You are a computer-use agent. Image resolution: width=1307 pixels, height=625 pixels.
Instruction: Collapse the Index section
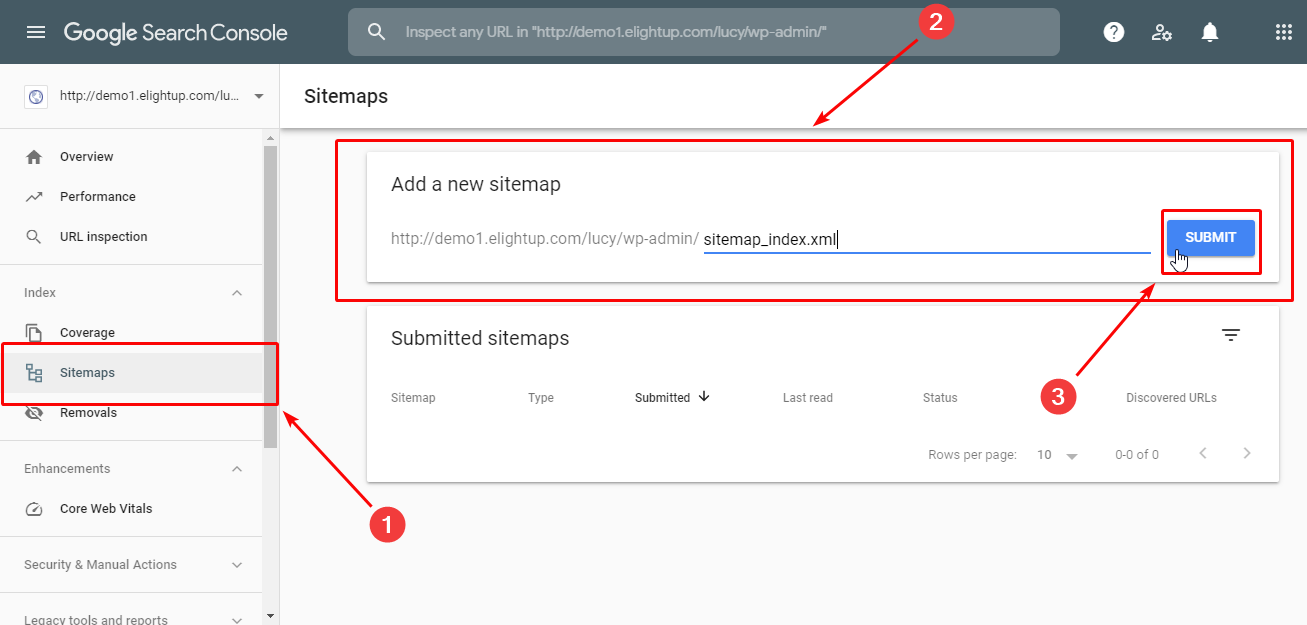[x=237, y=293]
